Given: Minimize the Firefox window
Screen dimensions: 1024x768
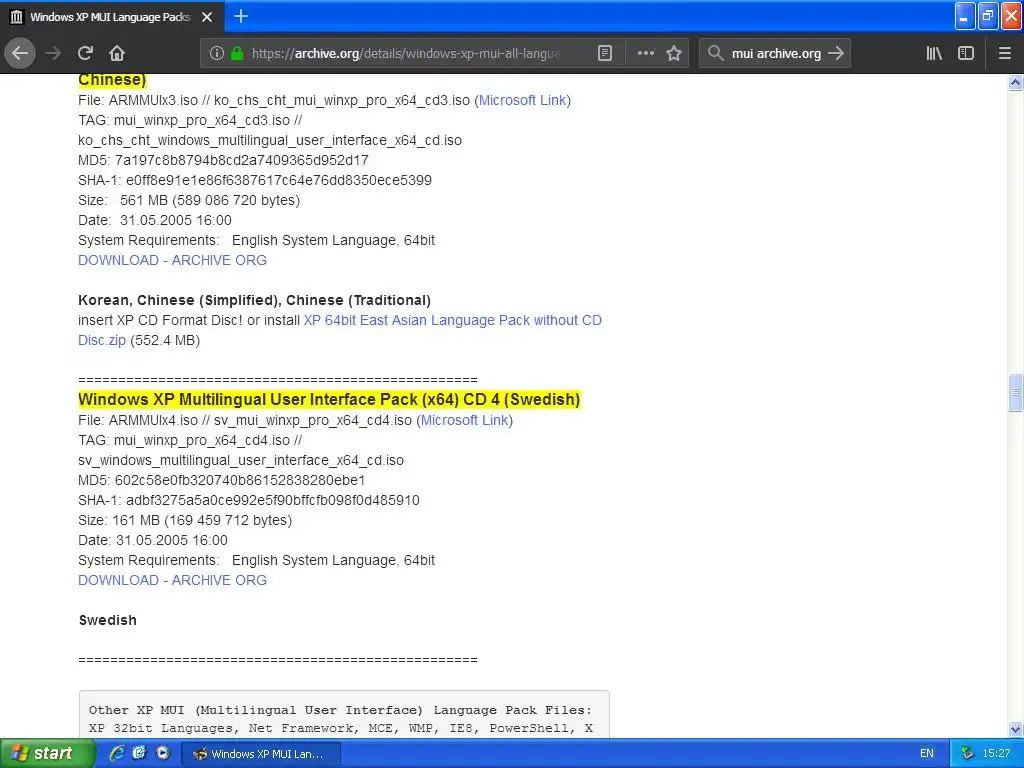Looking at the screenshot, I should [x=965, y=16].
